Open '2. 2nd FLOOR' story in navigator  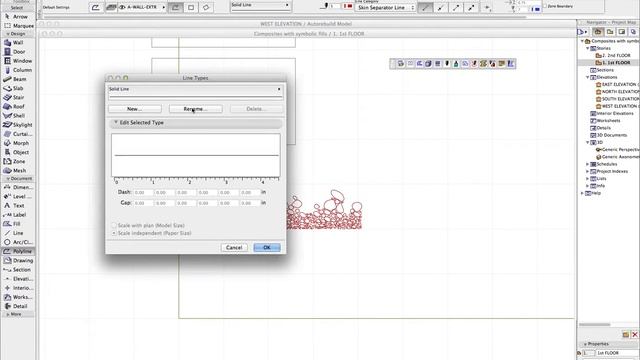[x=613, y=56]
